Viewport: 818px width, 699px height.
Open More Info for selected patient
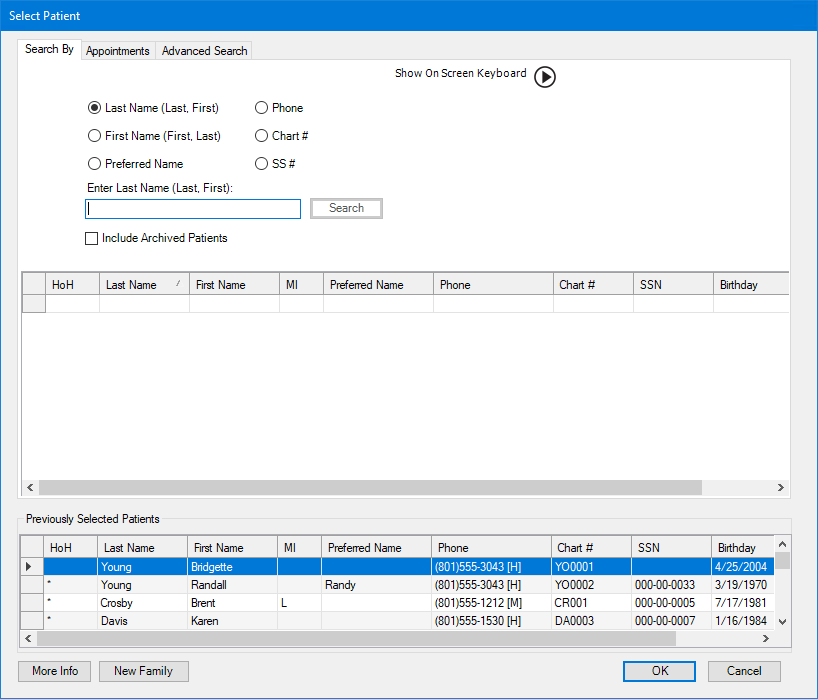click(55, 671)
